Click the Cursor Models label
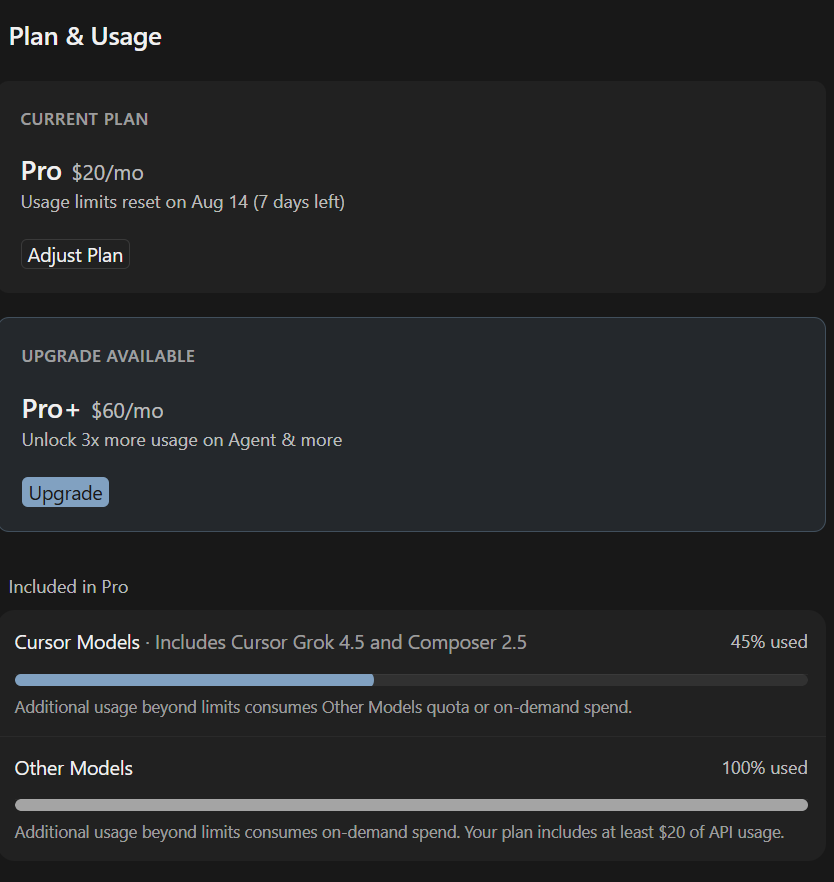 77,642
